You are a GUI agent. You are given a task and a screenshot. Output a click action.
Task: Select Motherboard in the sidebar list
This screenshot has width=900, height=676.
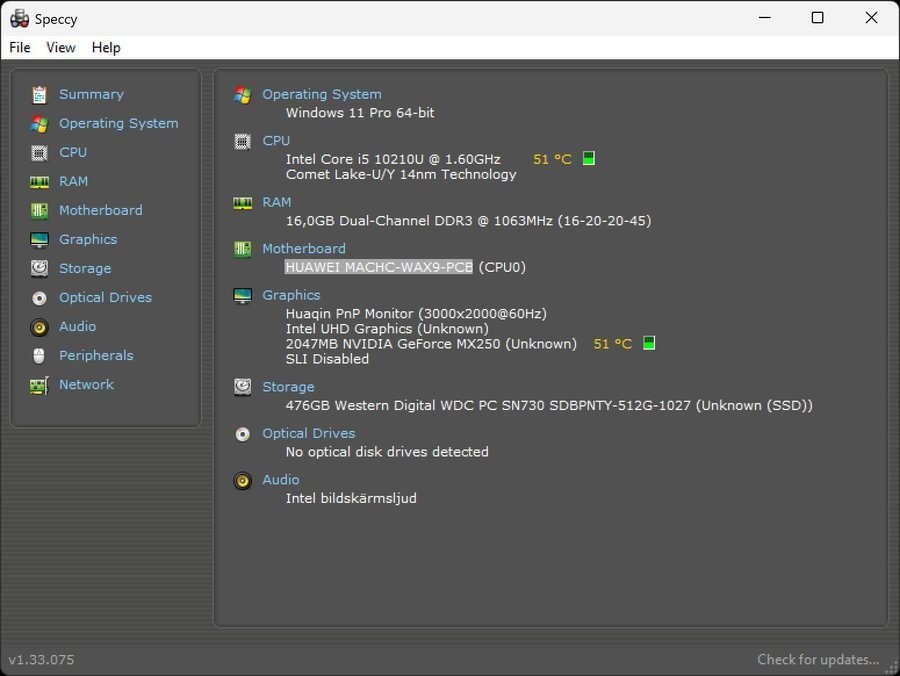tap(100, 211)
